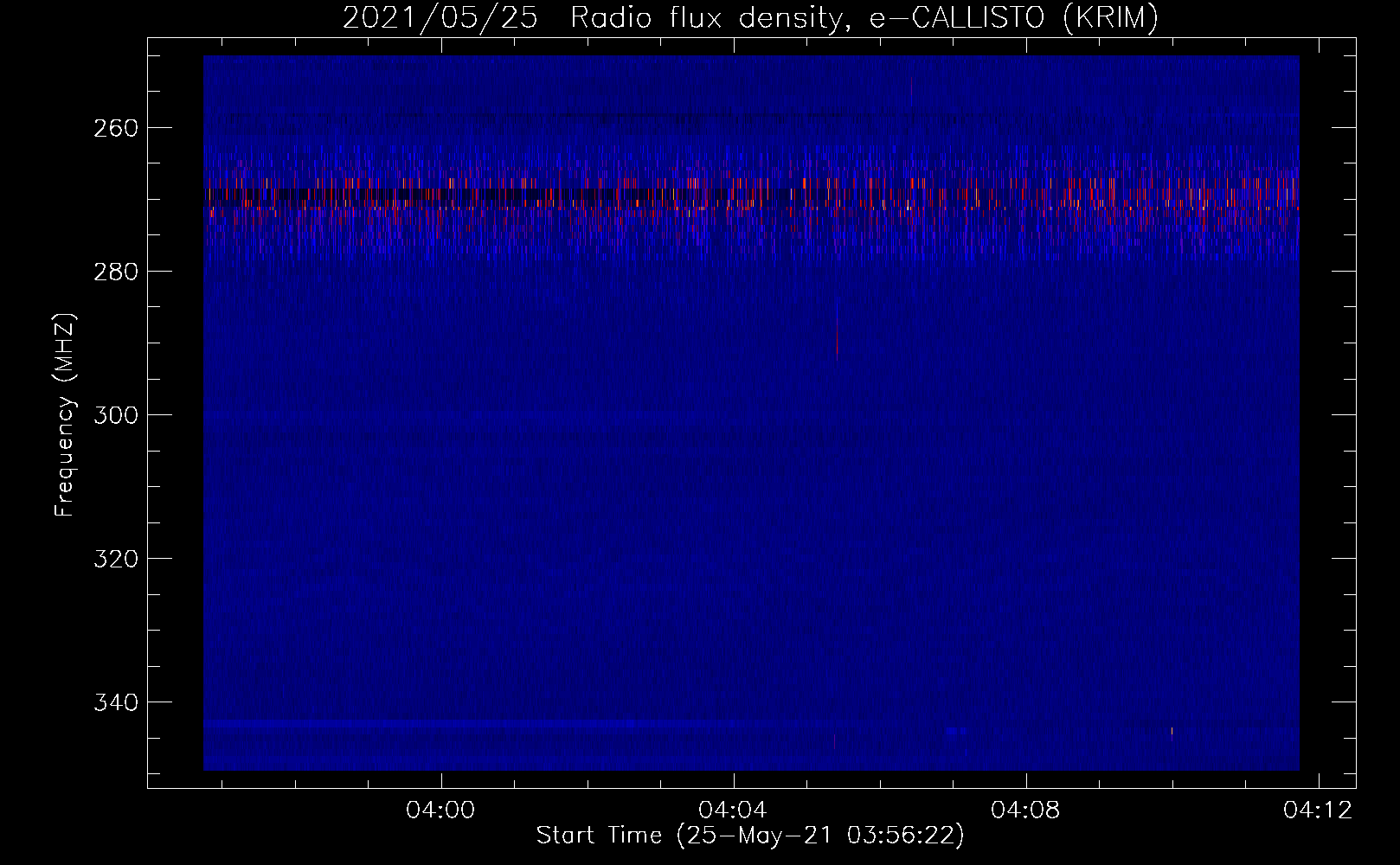Click the plot title 'Radio flux density, e-CALLISTO (KRIM)'
Screen dimensions: 1400x865
(x=864, y=17)
